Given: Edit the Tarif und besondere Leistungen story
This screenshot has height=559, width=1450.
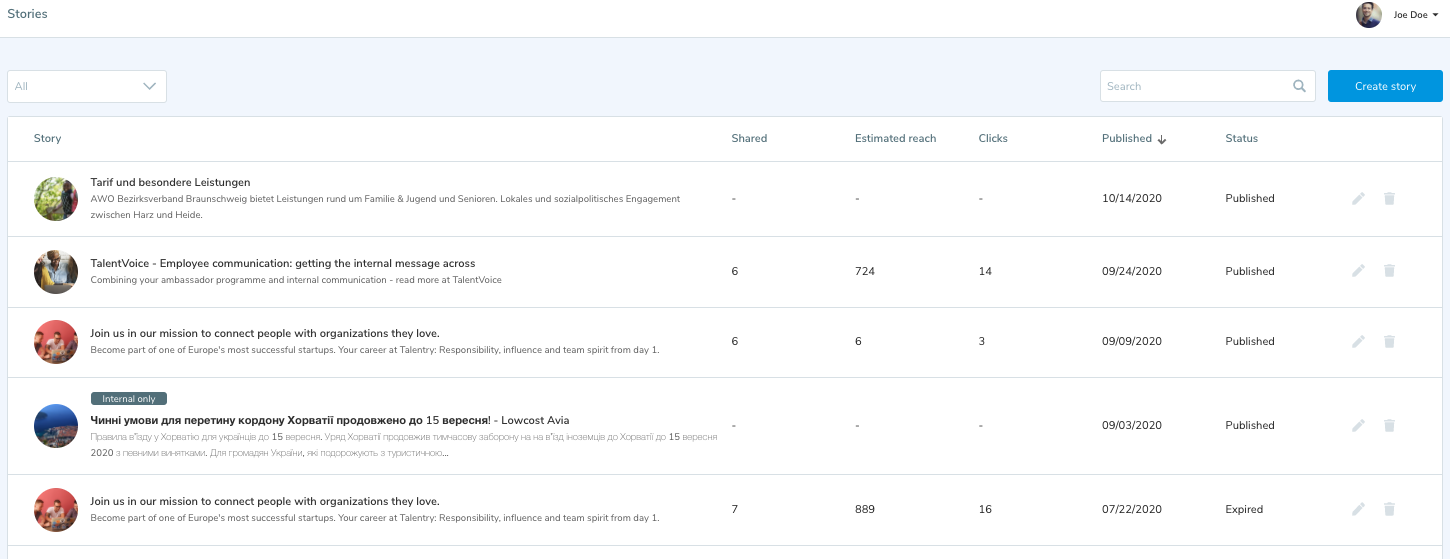Looking at the screenshot, I should pyautogui.click(x=1358, y=199).
